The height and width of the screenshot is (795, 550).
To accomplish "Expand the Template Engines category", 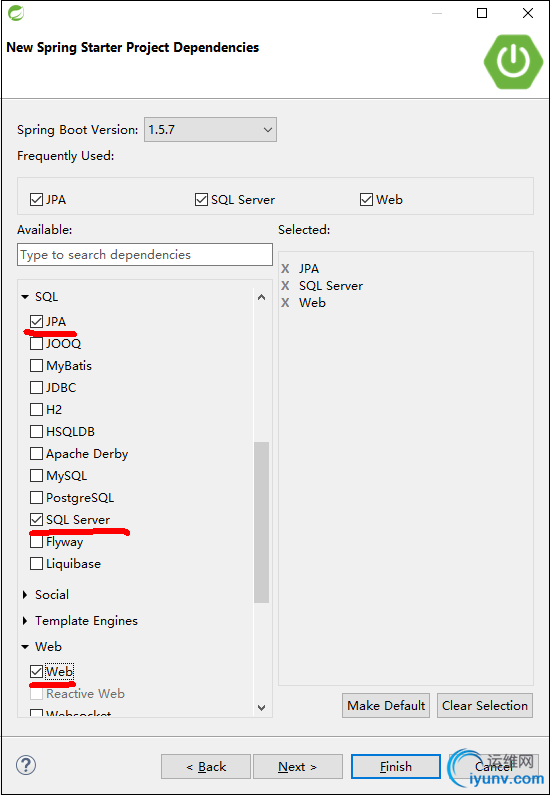I will coord(25,621).
